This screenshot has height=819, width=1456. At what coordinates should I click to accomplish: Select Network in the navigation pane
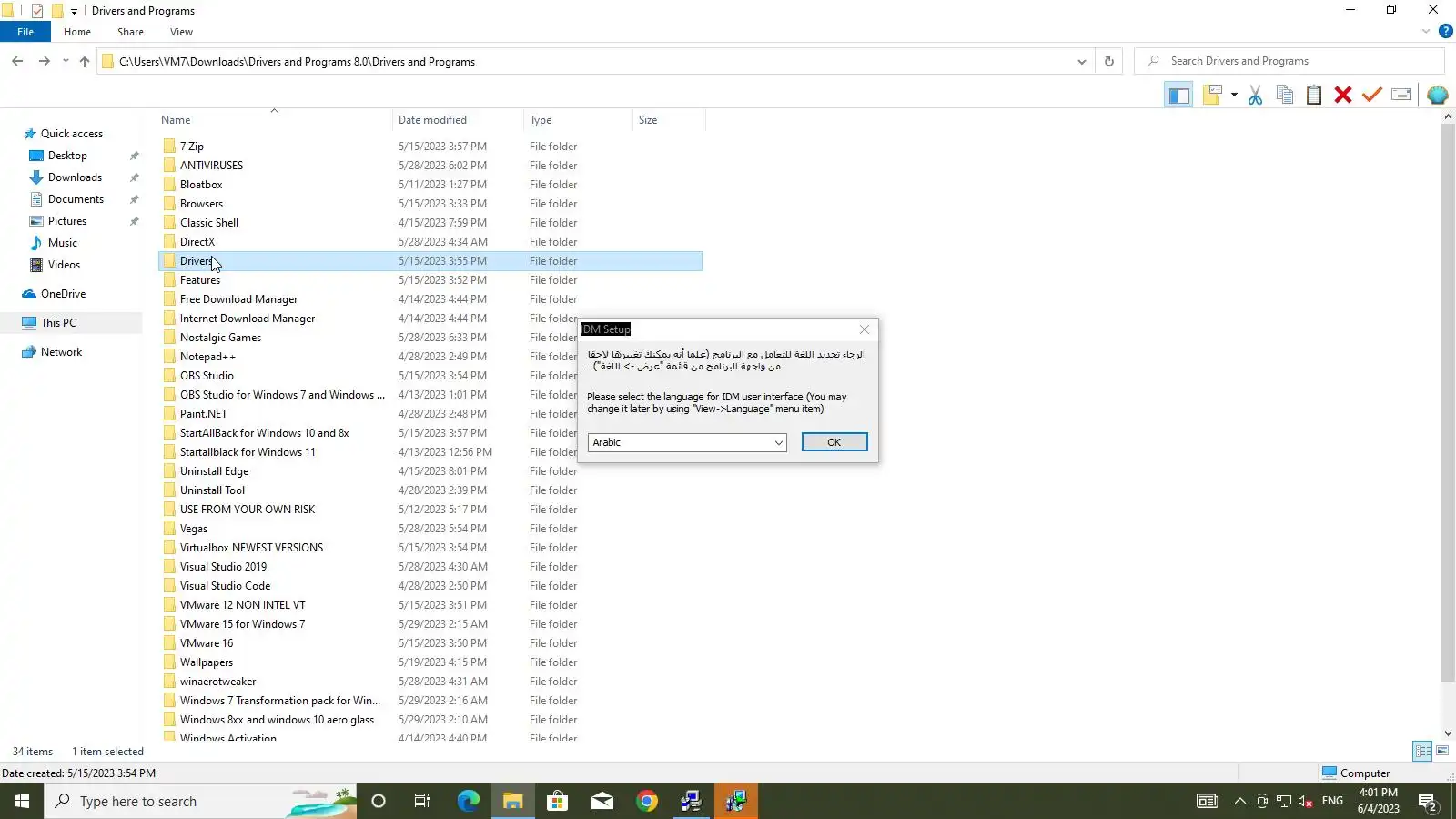(x=61, y=352)
